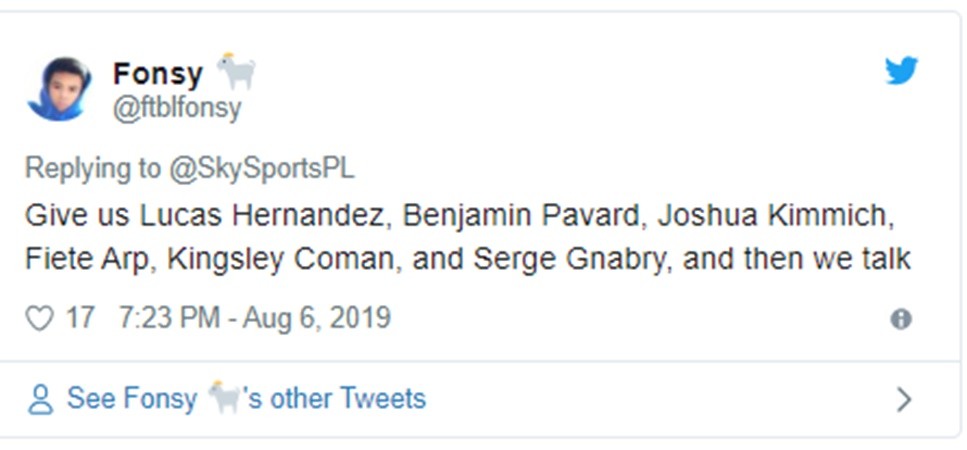Open the 7:23 PM - Aug 6, 2019 timestamp
This screenshot has height=450, width=967.
254,319
